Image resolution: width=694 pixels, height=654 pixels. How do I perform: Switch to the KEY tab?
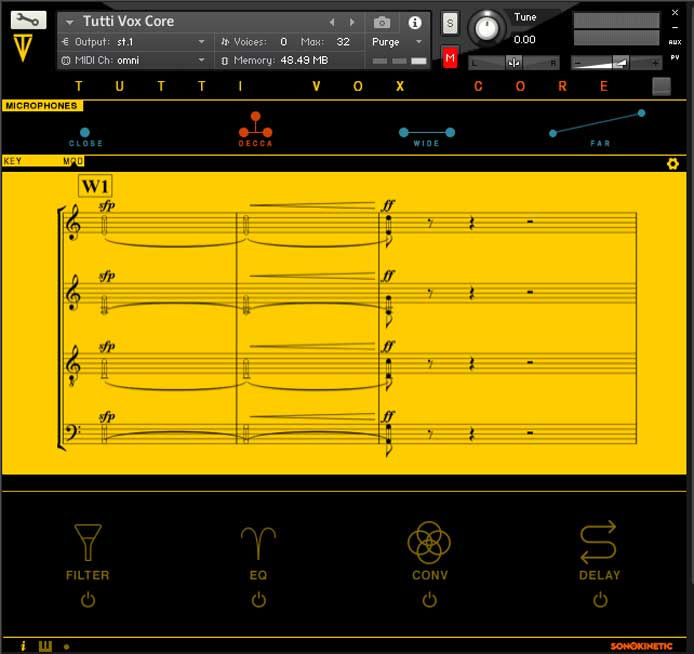(12, 161)
